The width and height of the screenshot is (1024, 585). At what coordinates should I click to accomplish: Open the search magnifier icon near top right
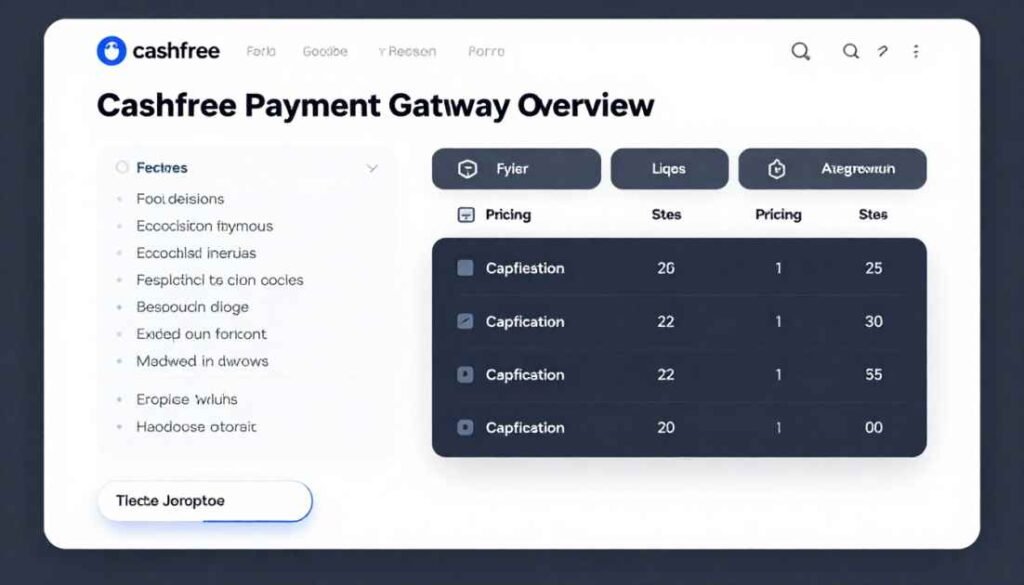(800, 50)
